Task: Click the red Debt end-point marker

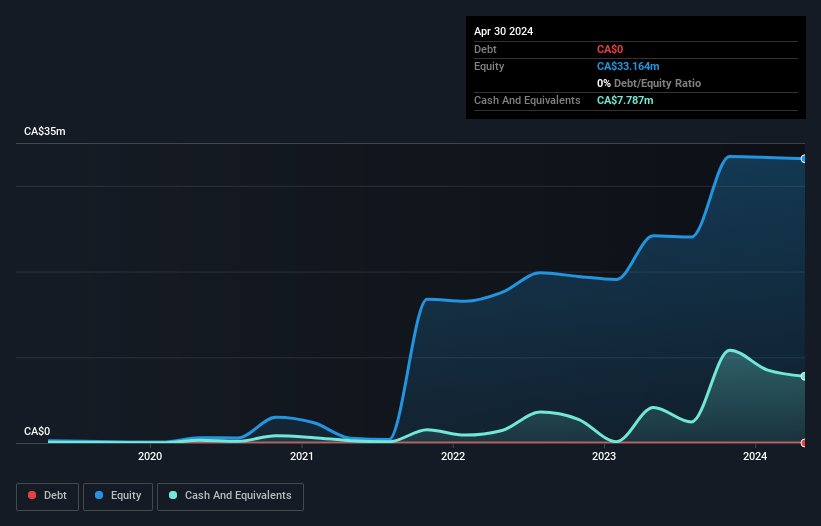Action: click(804, 443)
